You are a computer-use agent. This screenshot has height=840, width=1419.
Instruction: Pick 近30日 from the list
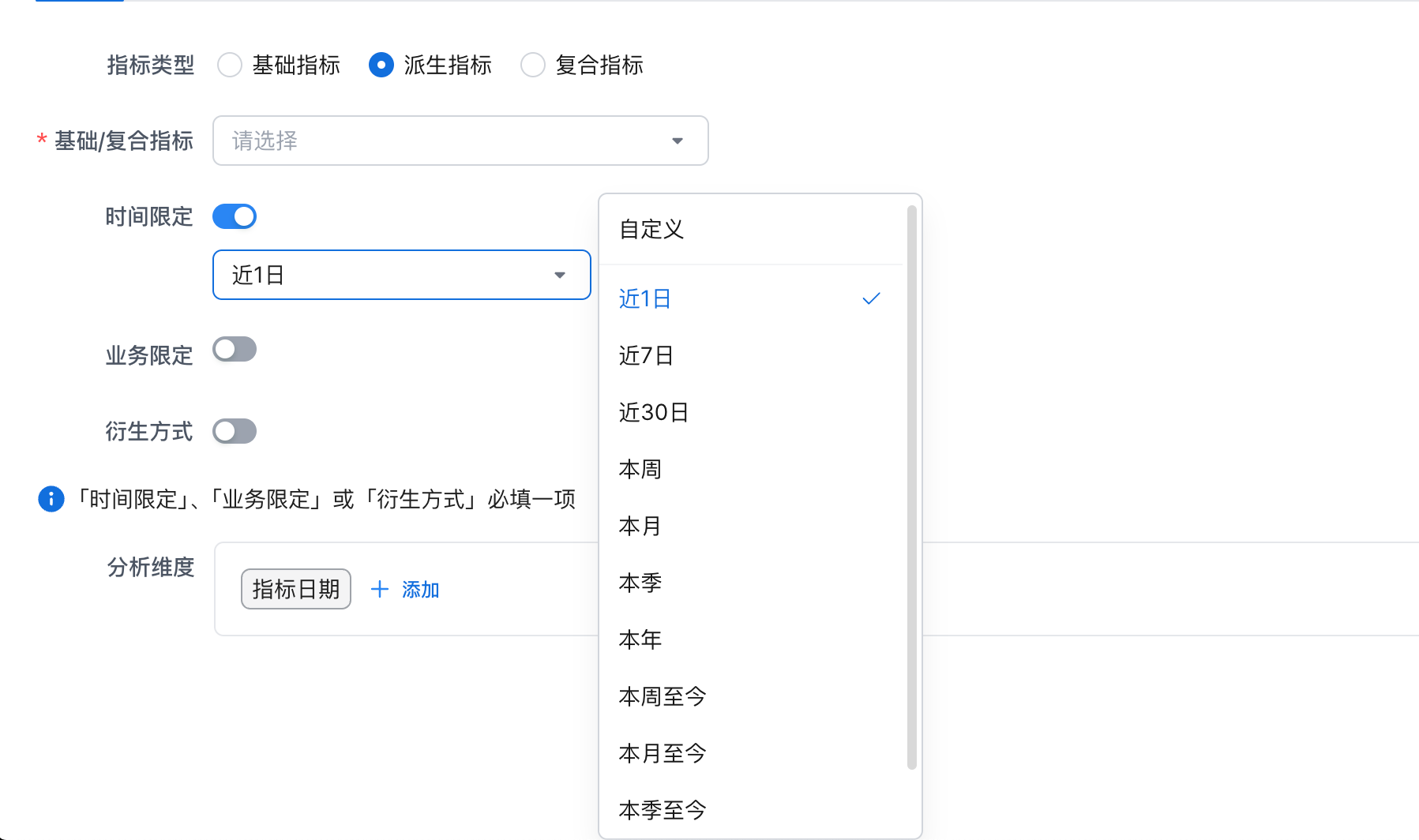[654, 412]
